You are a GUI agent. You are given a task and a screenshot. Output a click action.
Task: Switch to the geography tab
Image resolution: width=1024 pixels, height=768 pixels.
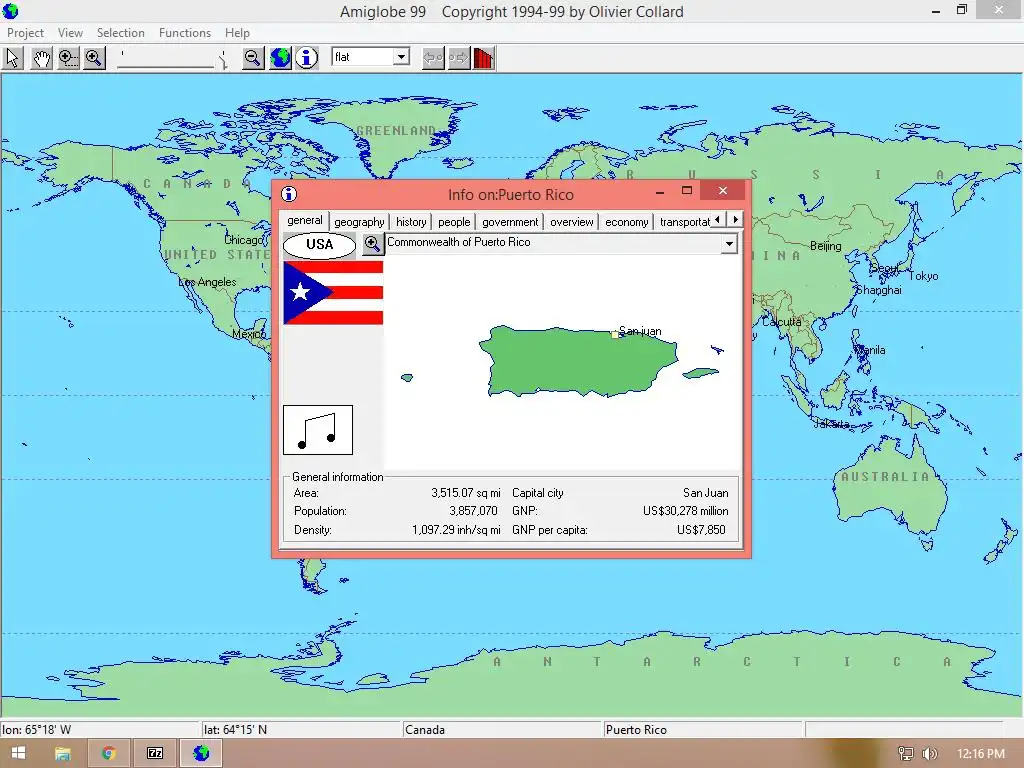[x=359, y=222]
